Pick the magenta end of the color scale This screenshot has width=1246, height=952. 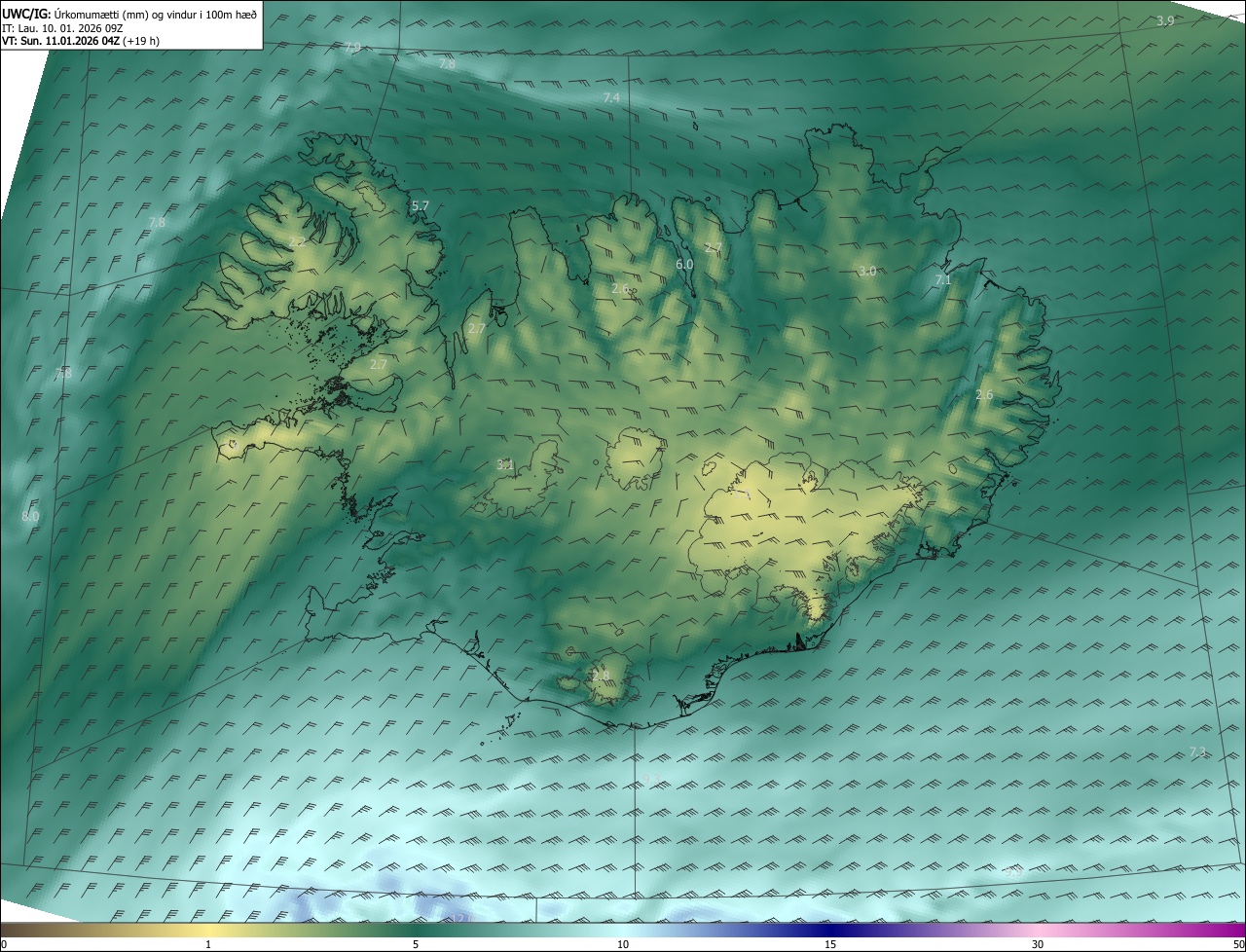(1231, 930)
